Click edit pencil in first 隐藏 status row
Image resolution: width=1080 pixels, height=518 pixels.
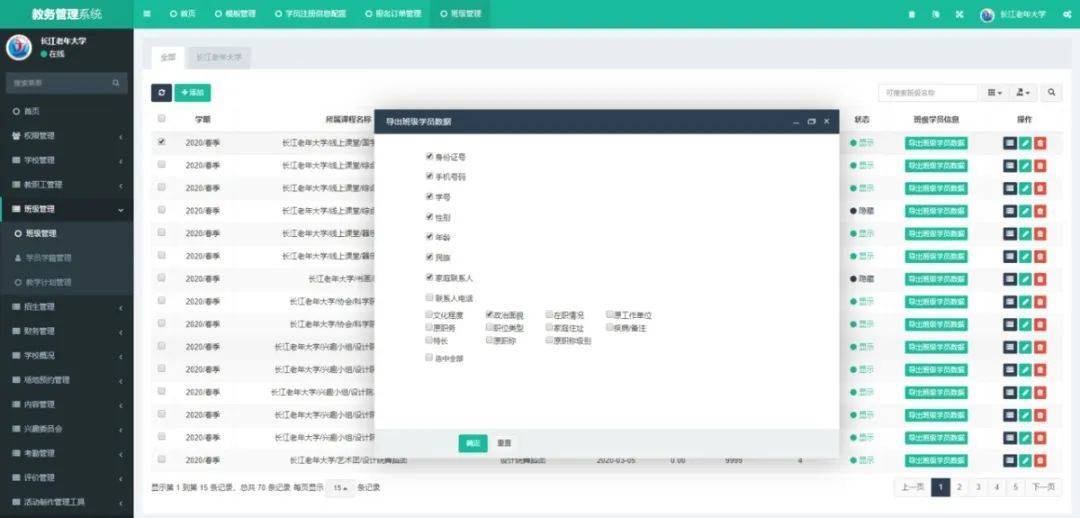(1025, 211)
